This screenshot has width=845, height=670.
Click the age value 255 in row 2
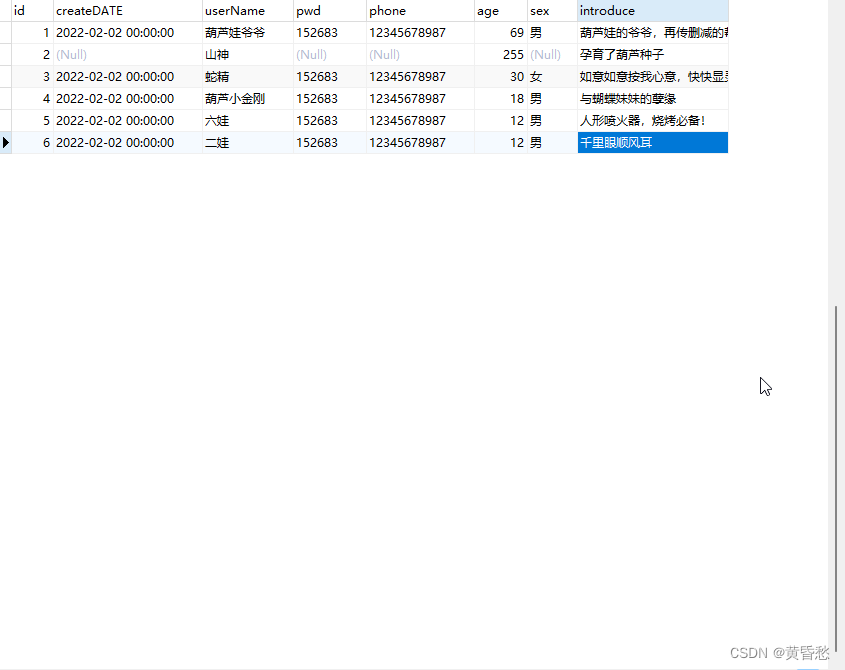513,54
